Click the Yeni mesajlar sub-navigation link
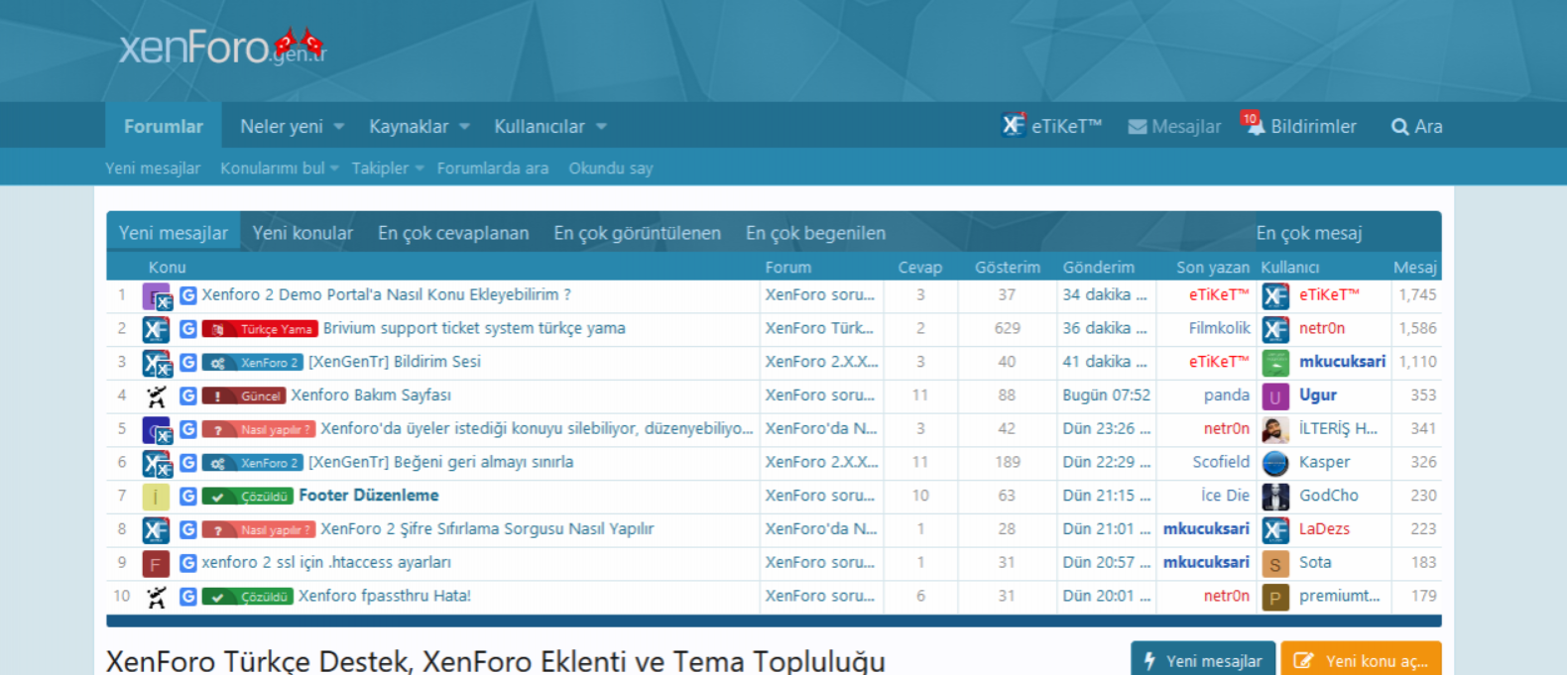 pos(153,169)
